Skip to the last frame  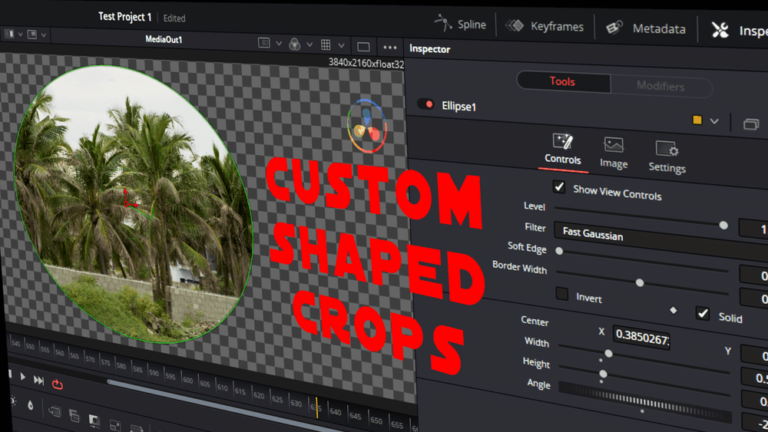(39, 380)
